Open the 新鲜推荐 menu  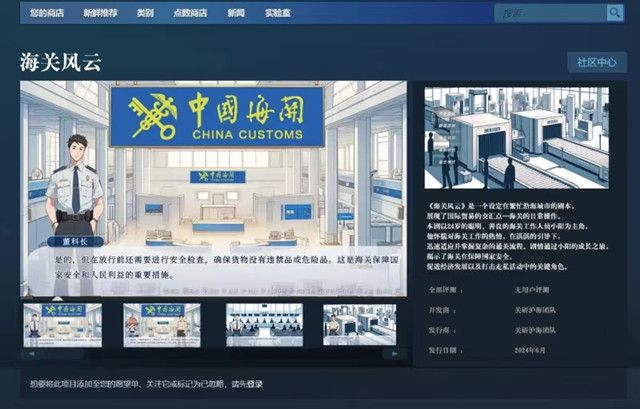[100, 13]
